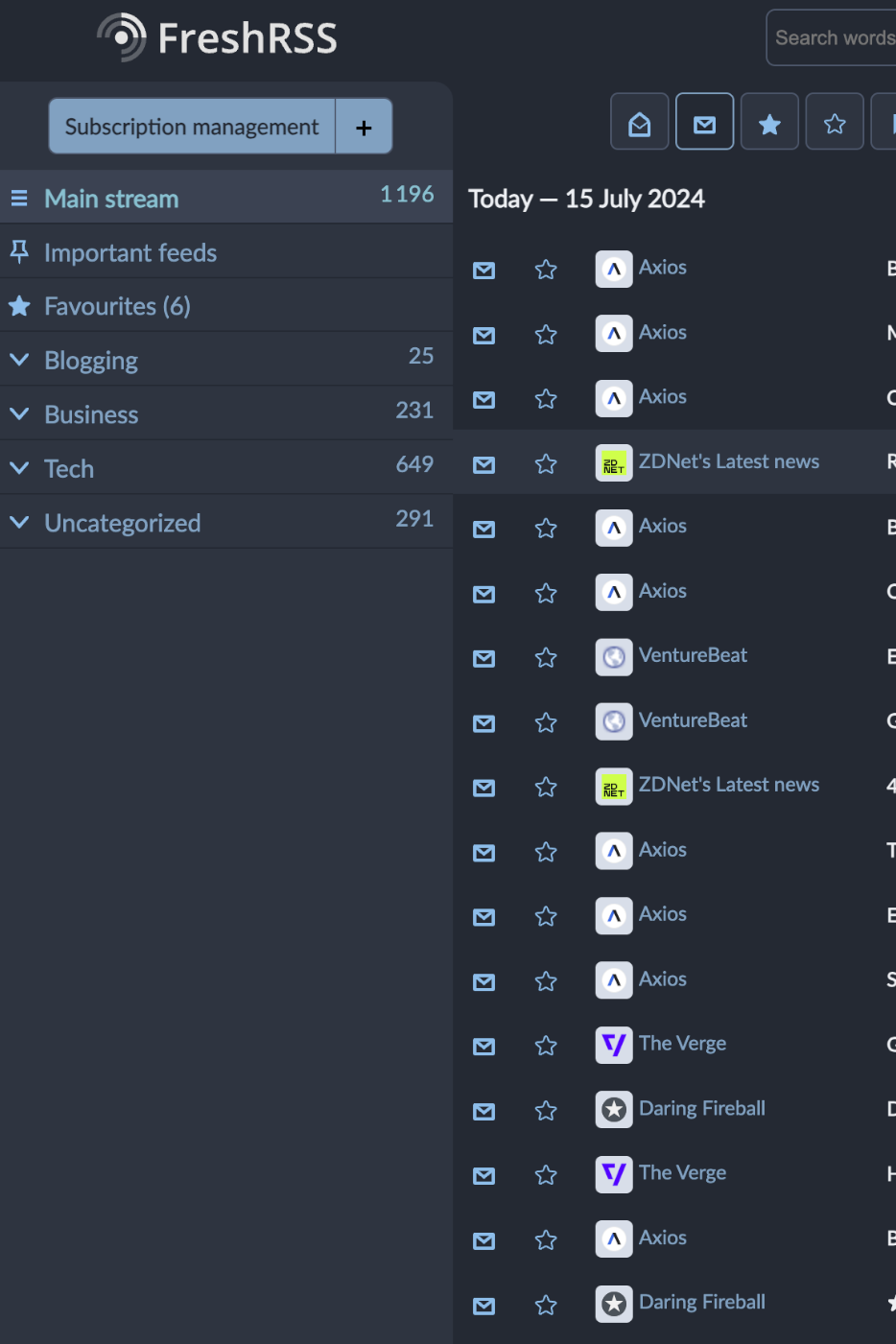
Task: Star the first VentureBeat article
Action: (546, 657)
